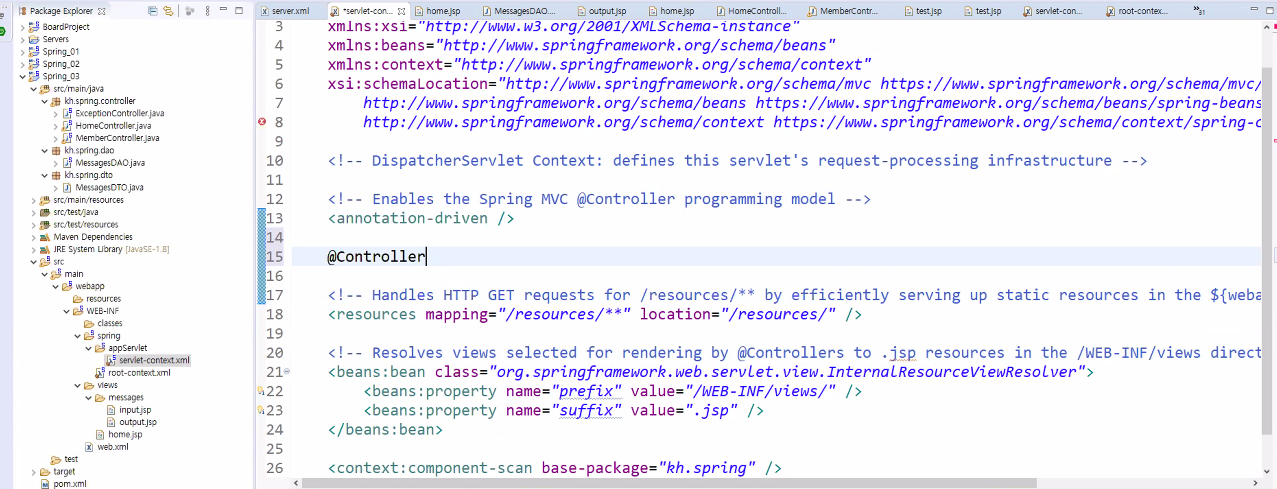This screenshot has height=489, width=1277.
Task: Select home.jsp under views folder
Action: point(125,434)
